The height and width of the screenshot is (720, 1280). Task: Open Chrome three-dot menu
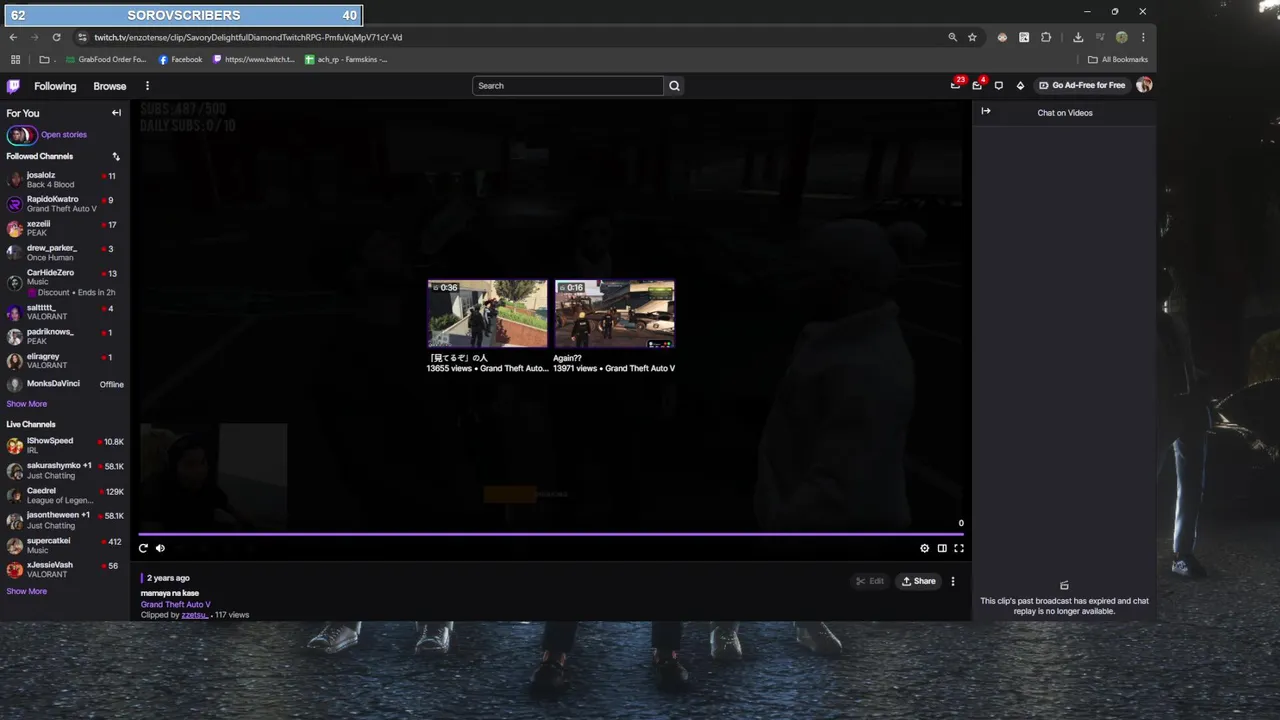(x=1142, y=37)
